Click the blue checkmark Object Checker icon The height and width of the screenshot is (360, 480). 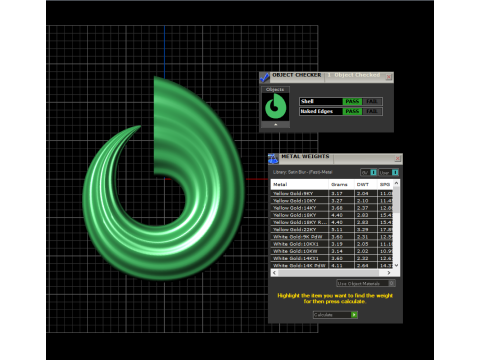click(265, 77)
